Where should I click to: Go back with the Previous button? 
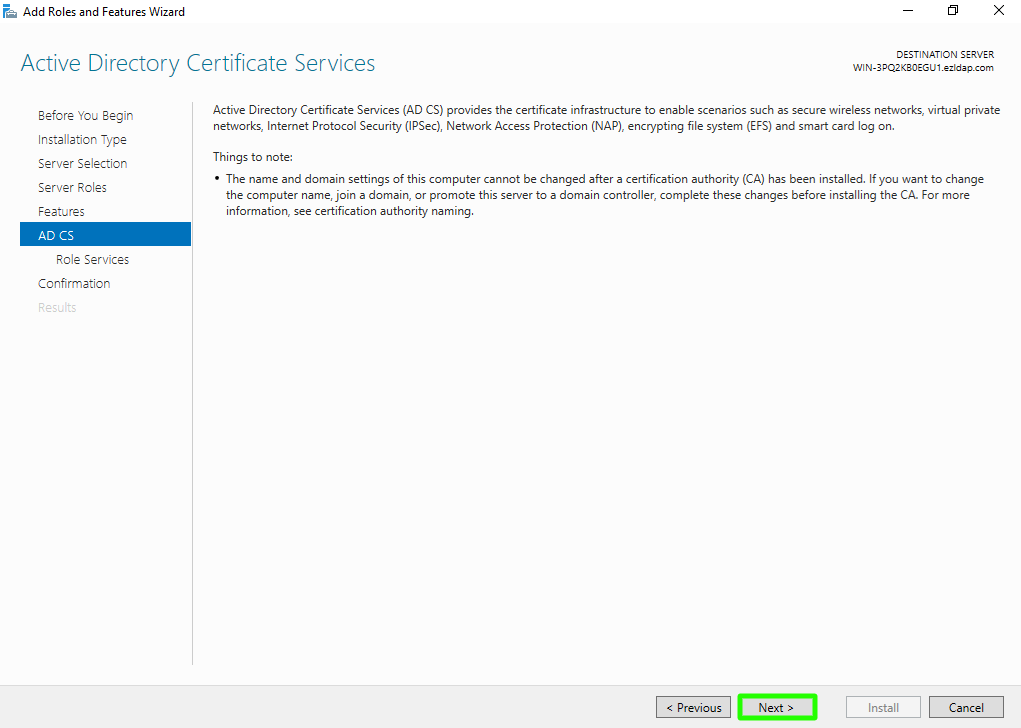point(693,708)
